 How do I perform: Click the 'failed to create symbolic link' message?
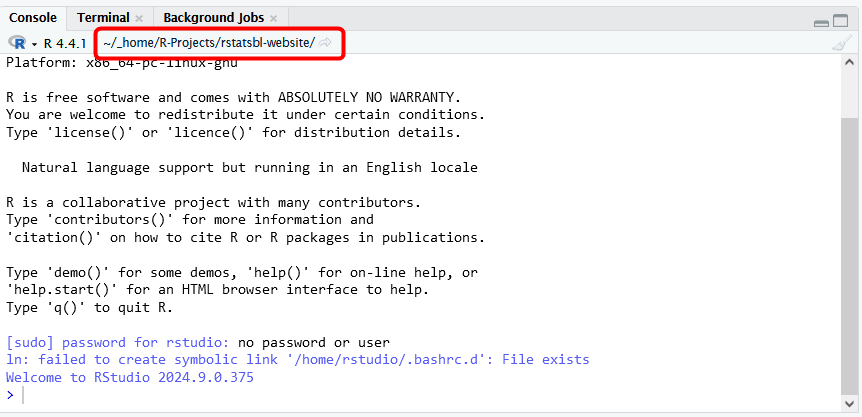pos(297,360)
